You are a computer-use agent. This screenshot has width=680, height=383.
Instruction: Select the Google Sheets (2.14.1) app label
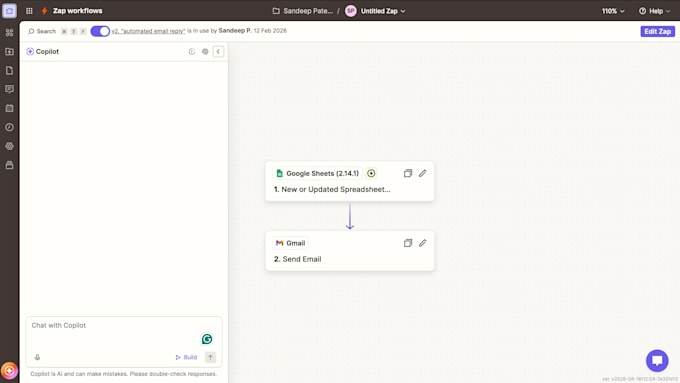click(317, 173)
